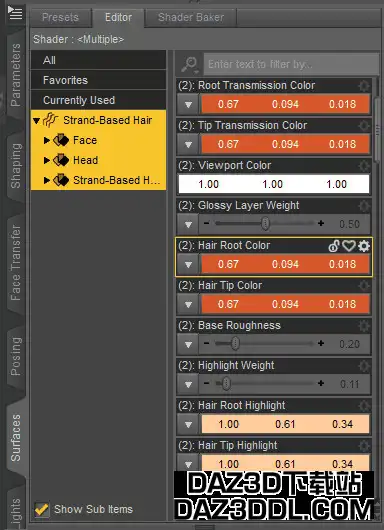Click the Face surface icon
384x530 pixels.
61,140
